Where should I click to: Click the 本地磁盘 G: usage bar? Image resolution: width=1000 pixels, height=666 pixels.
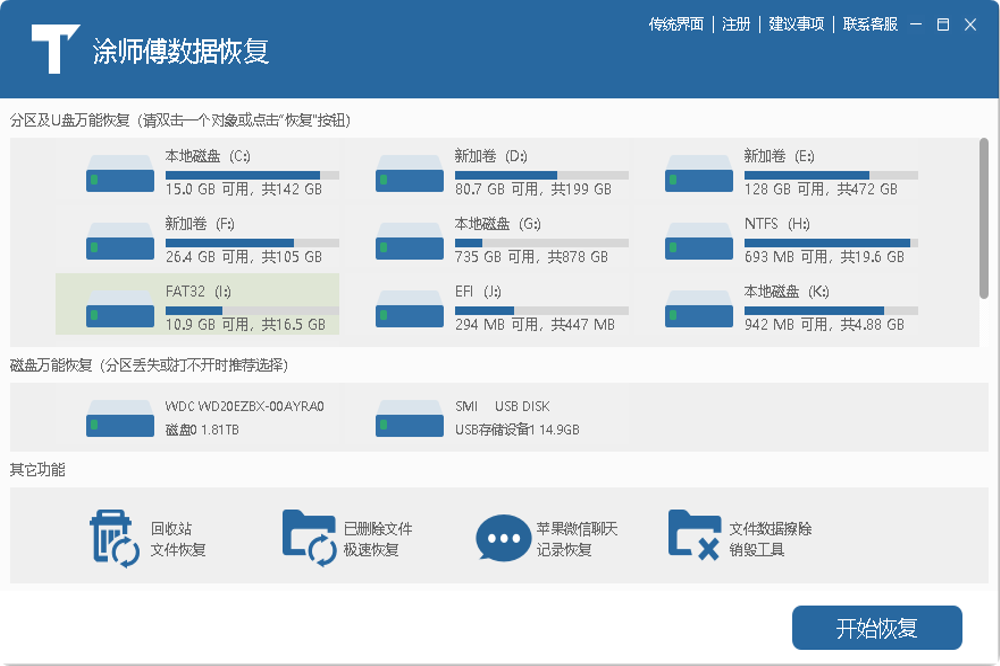(541, 243)
